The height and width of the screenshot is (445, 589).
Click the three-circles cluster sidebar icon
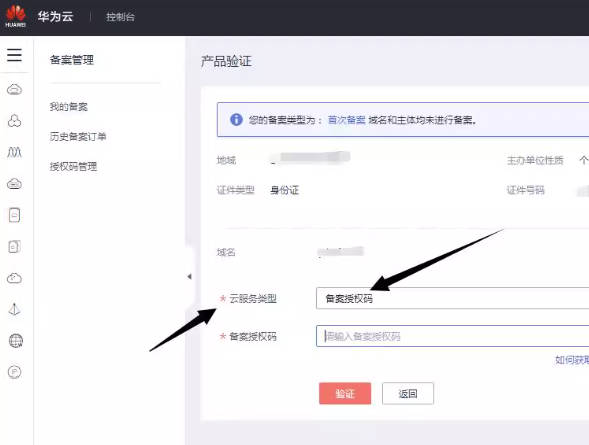coord(15,121)
